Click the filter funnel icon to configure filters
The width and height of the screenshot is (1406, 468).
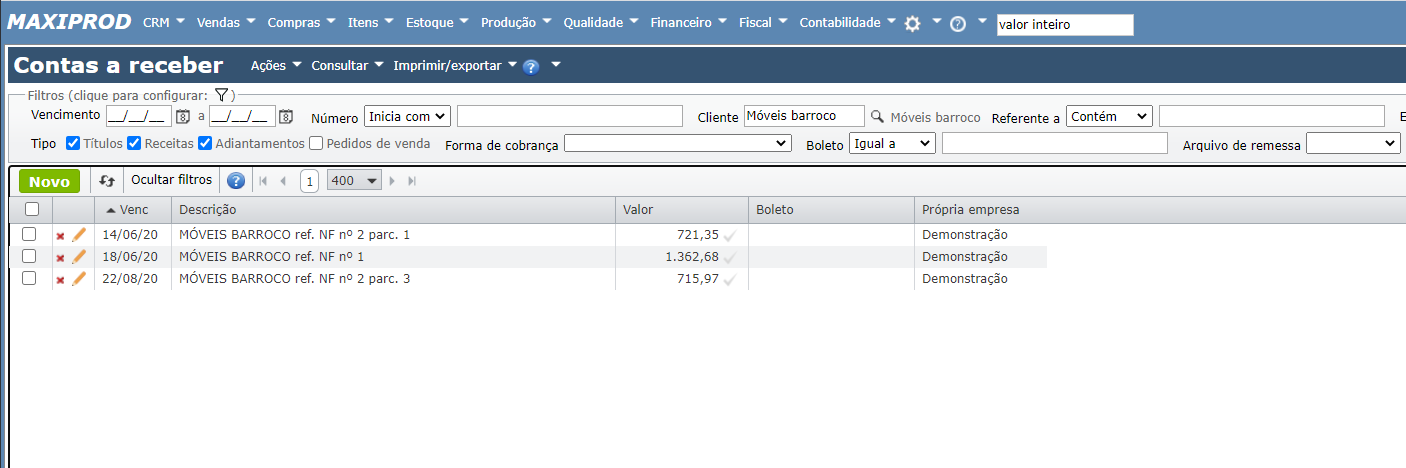(223, 95)
